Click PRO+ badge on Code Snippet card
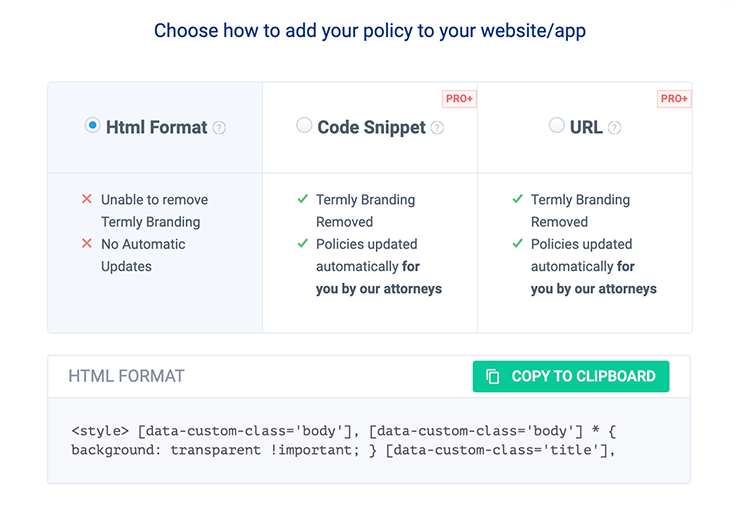The width and height of the screenshot is (740, 520). click(459, 99)
